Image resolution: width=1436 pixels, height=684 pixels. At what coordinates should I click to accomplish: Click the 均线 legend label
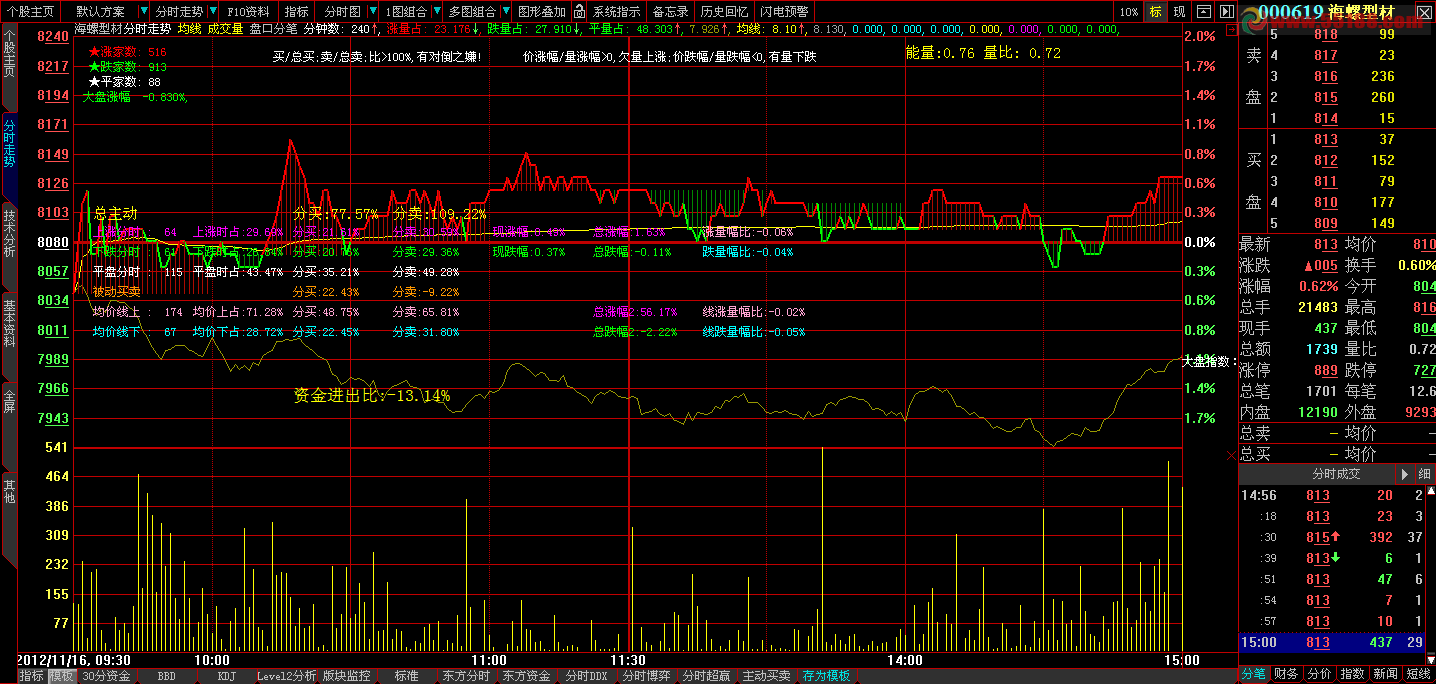coord(190,29)
